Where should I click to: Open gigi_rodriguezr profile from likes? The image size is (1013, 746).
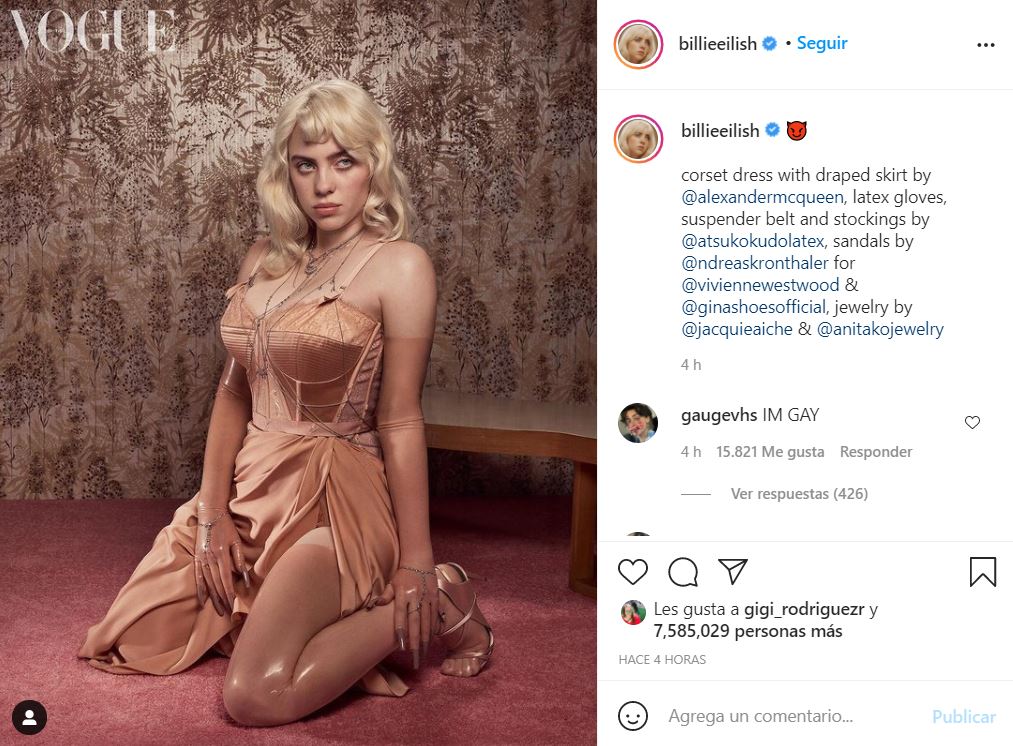pyautogui.click(x=804, y=609)
